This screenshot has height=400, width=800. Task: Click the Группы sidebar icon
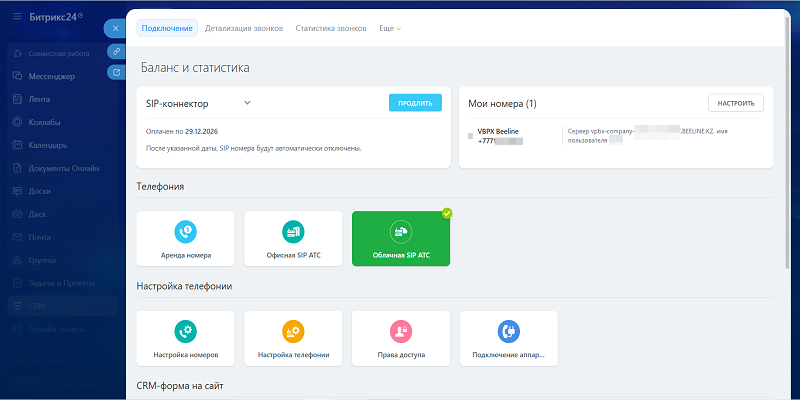point(17,260)
